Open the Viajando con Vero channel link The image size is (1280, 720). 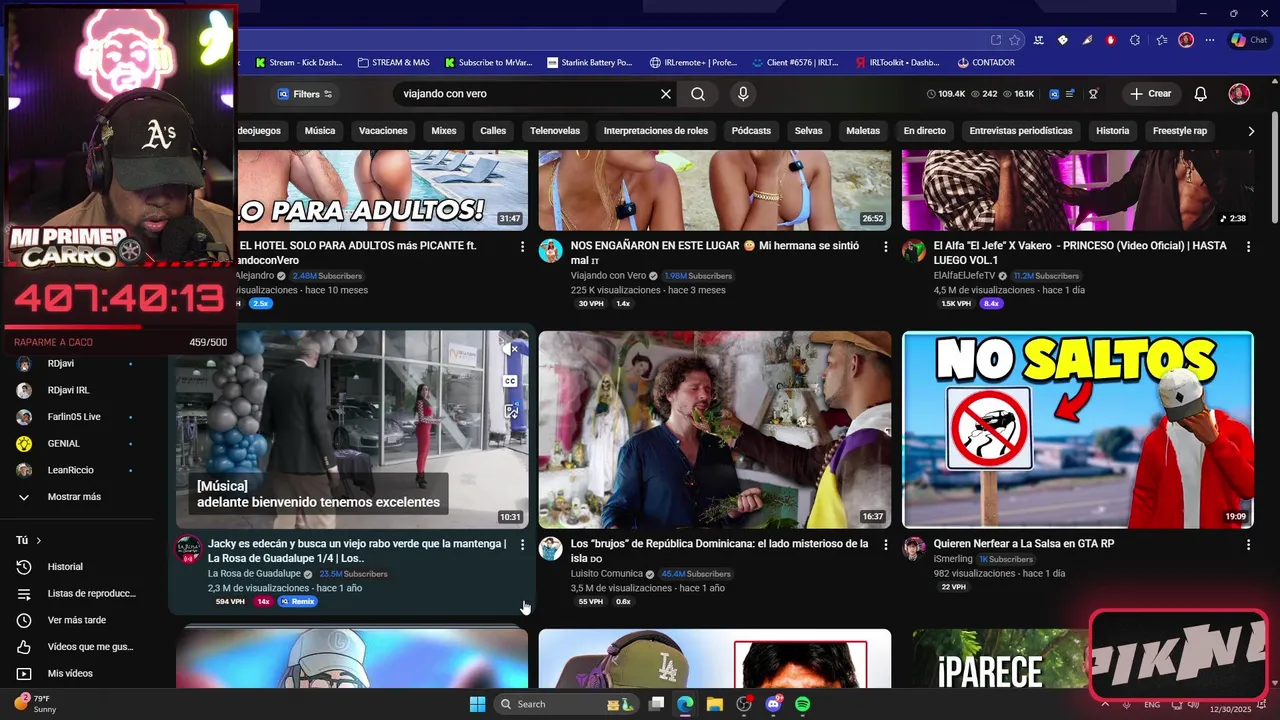click(608, 275)
